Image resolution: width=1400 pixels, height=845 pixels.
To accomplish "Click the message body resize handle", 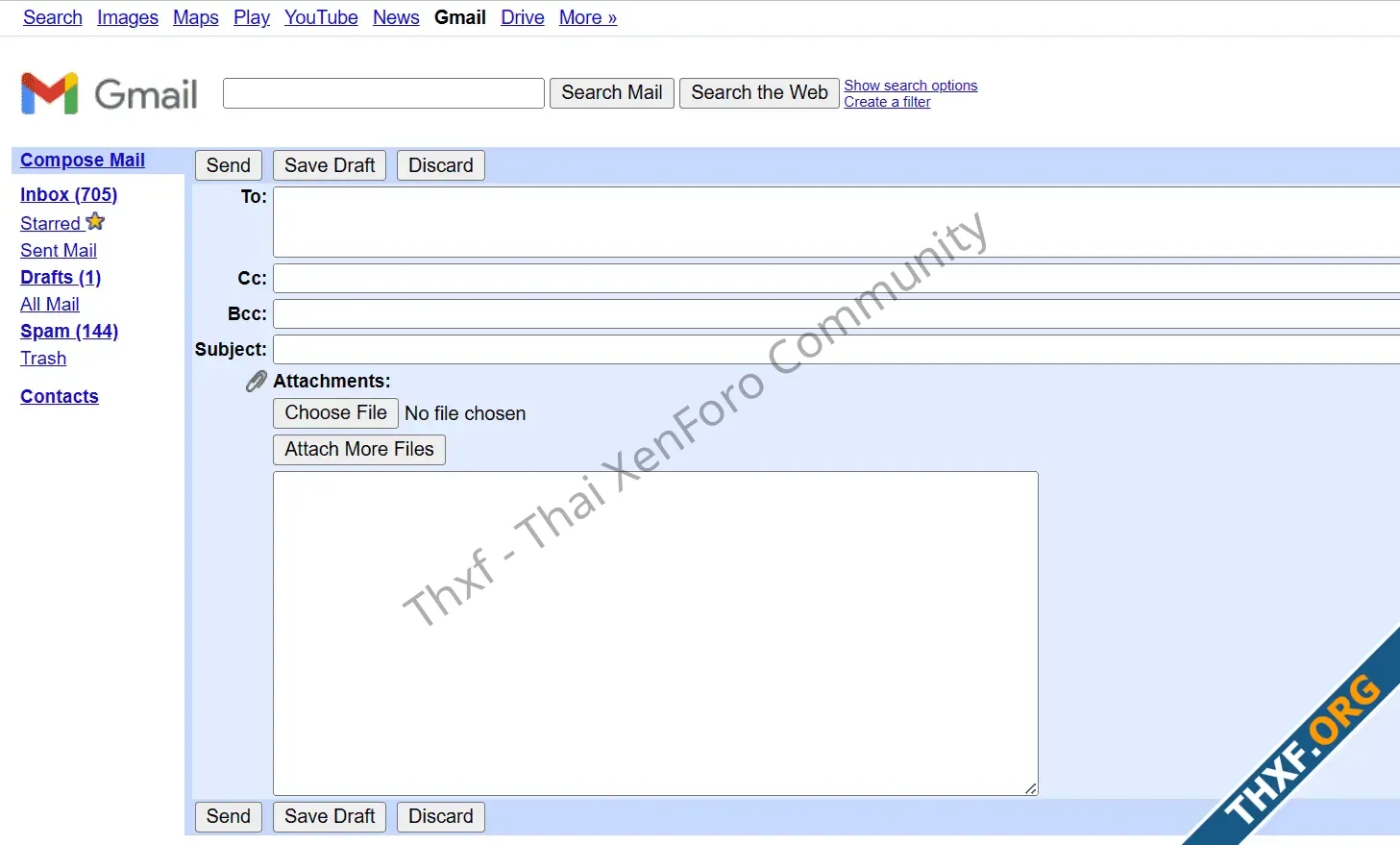I will (1031, 788).
